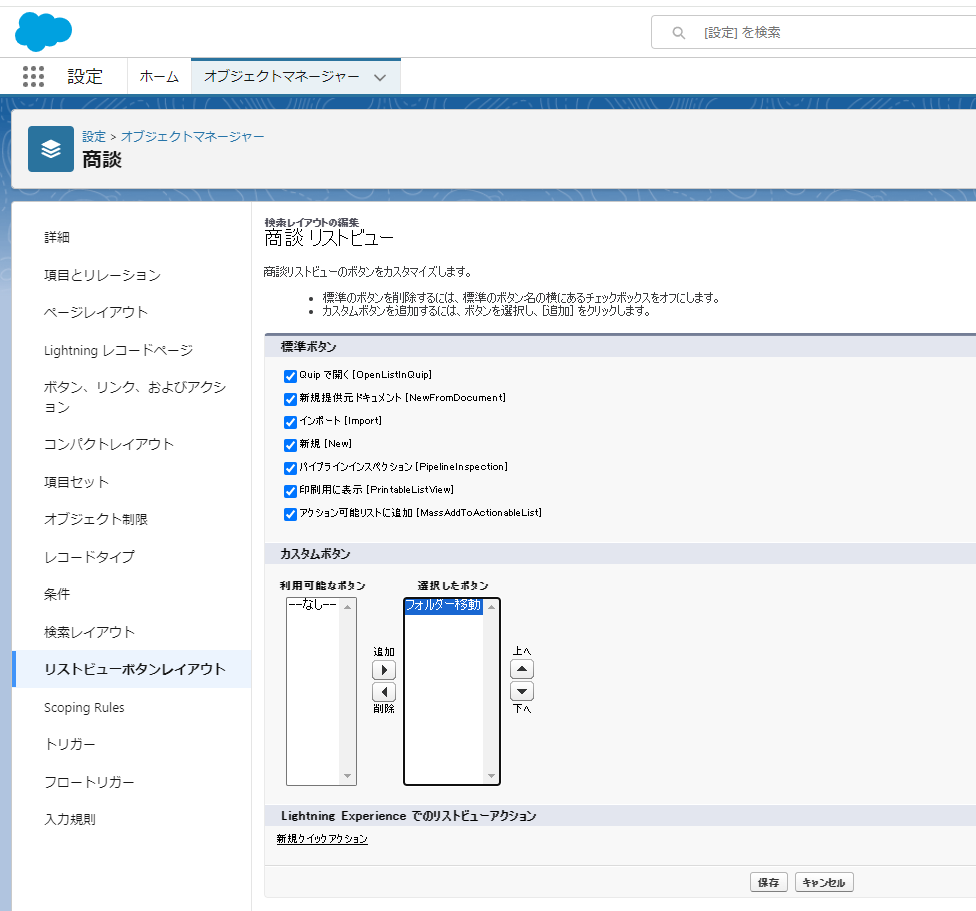Image resolution: width=976 pixels, height=911 pixels.
Task: Expand the オブジェクトマネージャー tab chevron
Action: click(380, 77)
